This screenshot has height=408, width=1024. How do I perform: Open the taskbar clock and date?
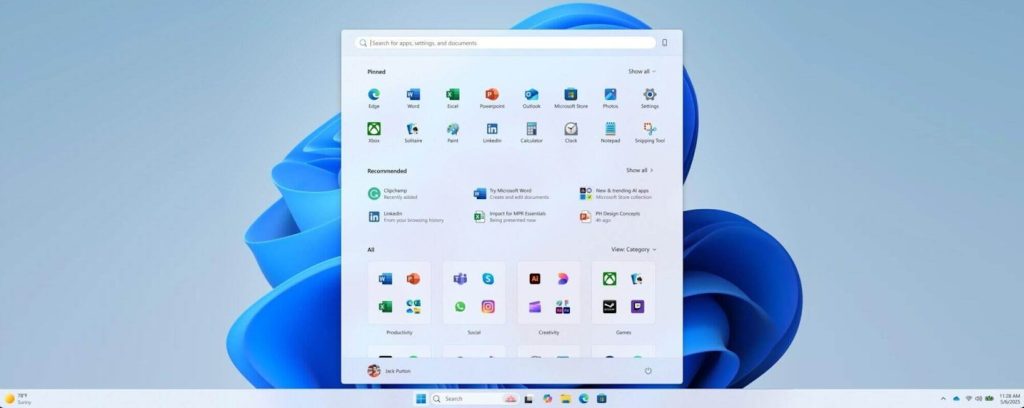1010,398
